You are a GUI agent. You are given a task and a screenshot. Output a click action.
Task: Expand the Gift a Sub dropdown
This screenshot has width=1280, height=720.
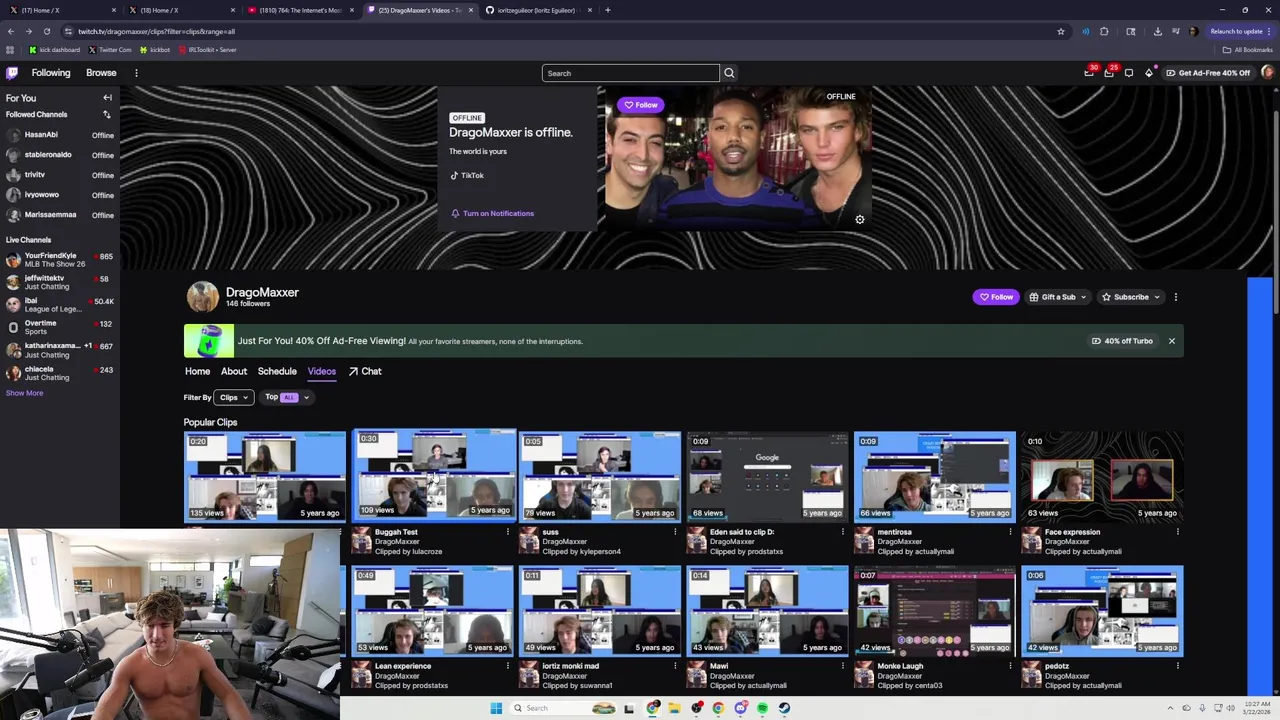point(1057,297)
